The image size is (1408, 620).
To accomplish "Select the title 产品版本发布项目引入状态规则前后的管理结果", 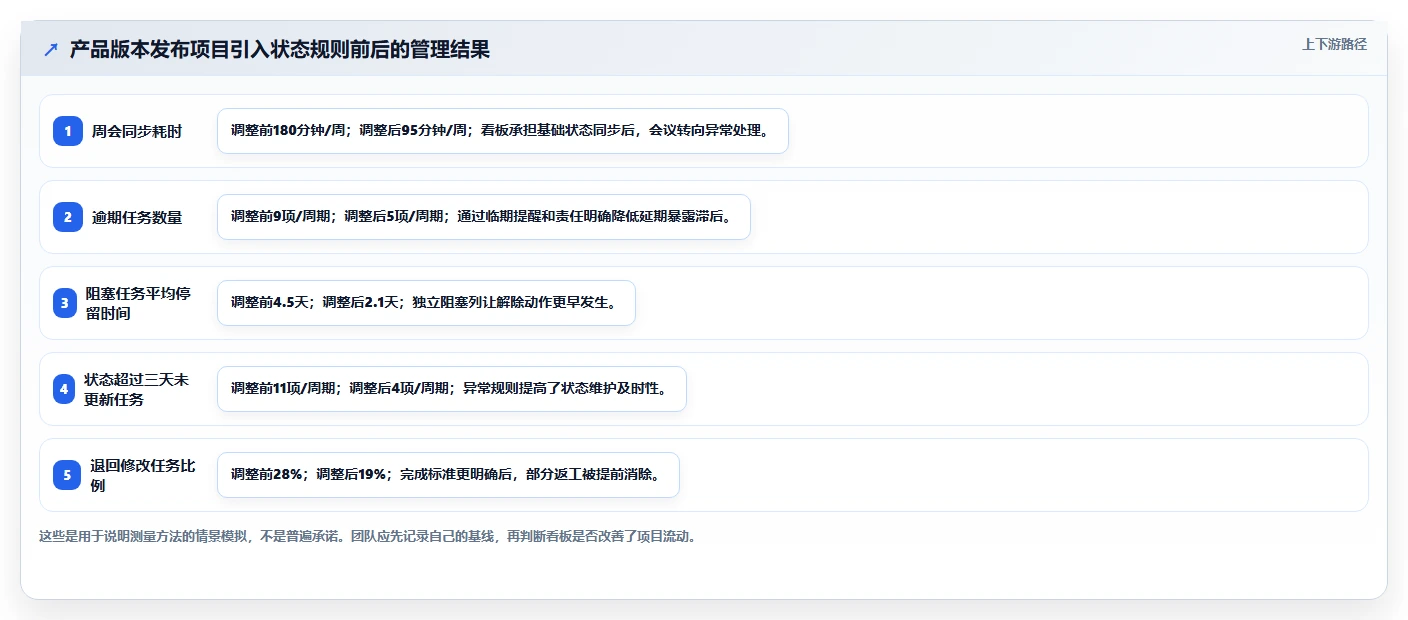I will [x=280, y=49].
